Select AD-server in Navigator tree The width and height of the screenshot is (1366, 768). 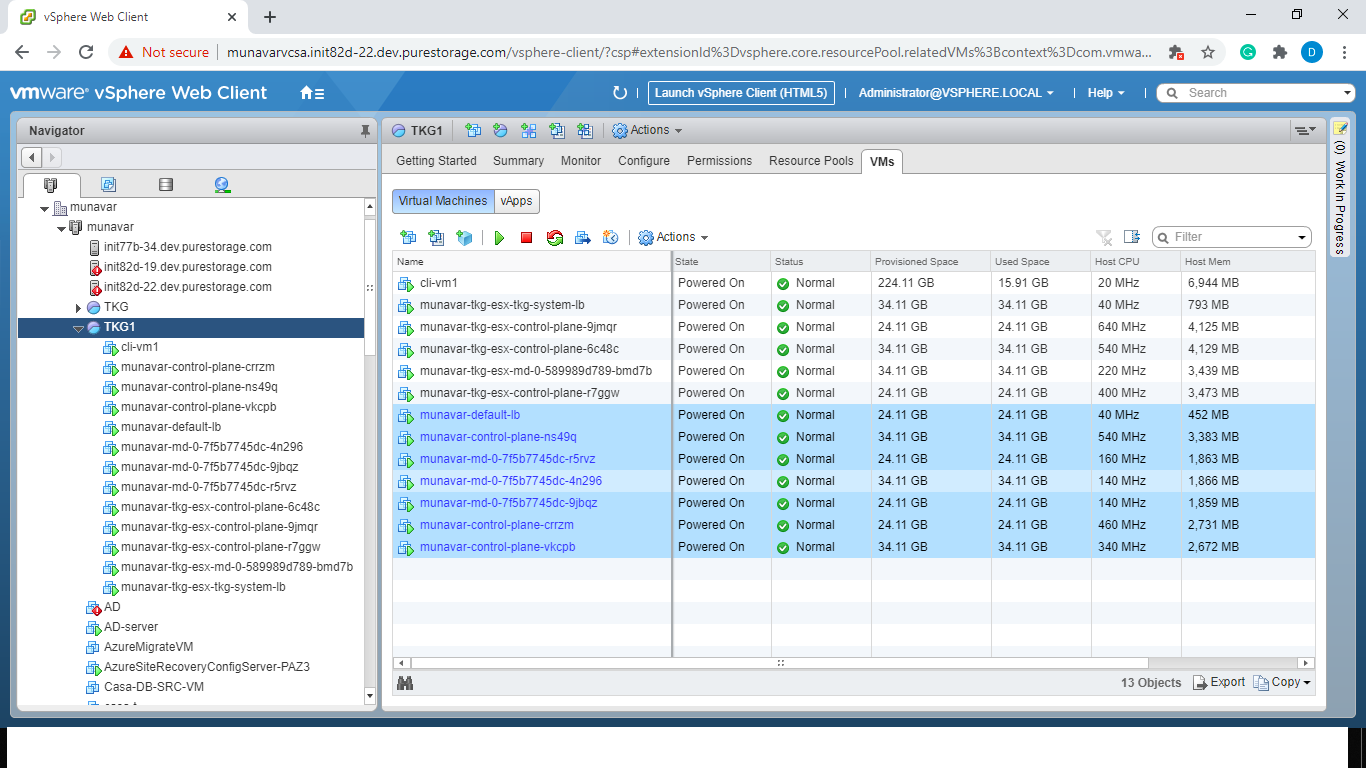click(x=131, y=627)
